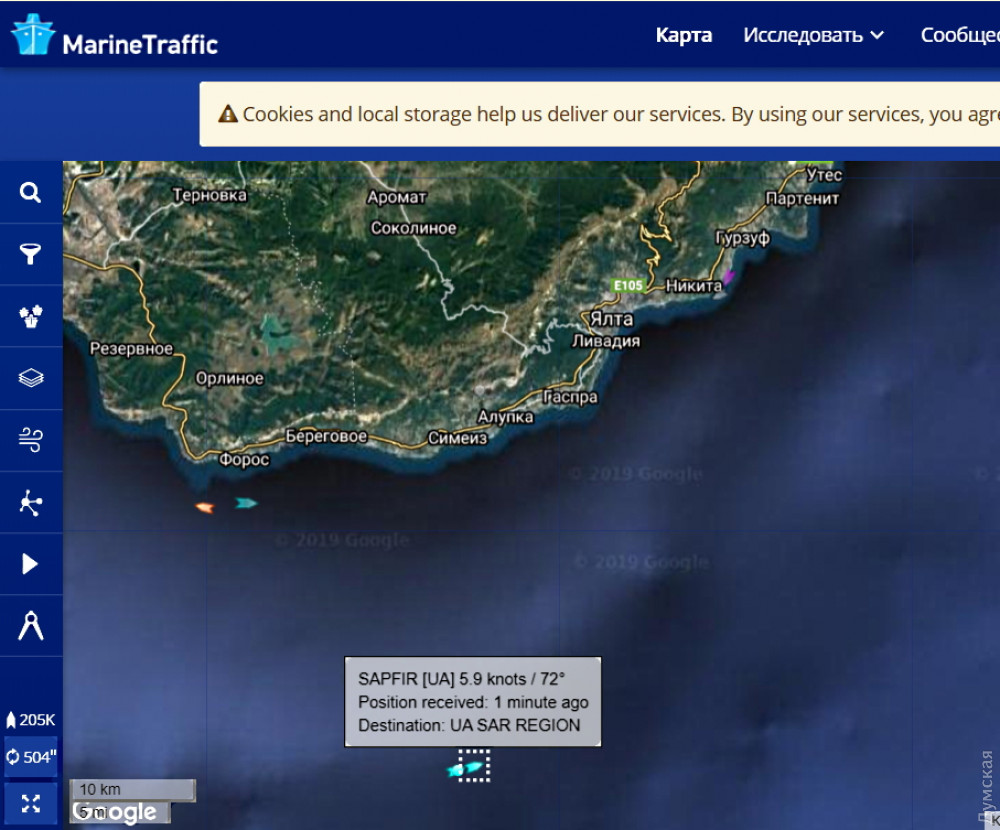
Task: Click the teal vessel near Форос
Action: click(246, 503)
